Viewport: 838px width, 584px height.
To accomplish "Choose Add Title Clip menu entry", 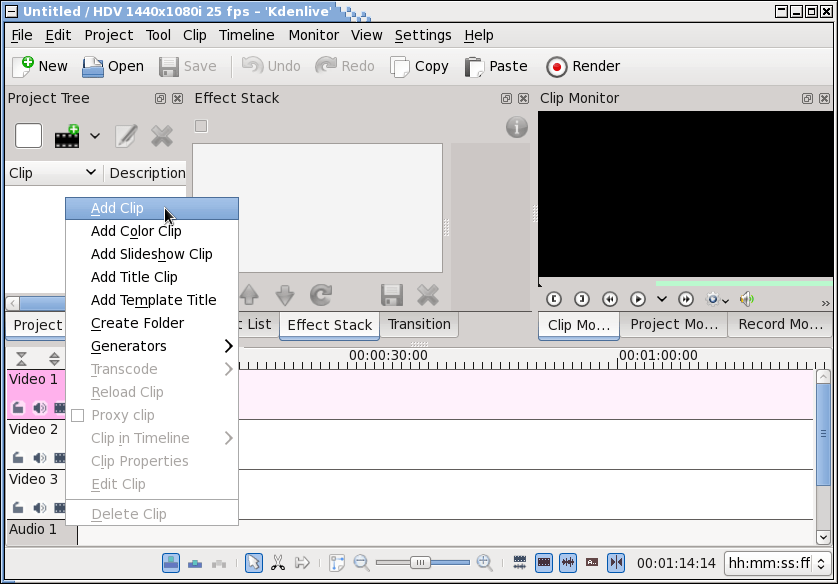I will click(x=152, y=277).
